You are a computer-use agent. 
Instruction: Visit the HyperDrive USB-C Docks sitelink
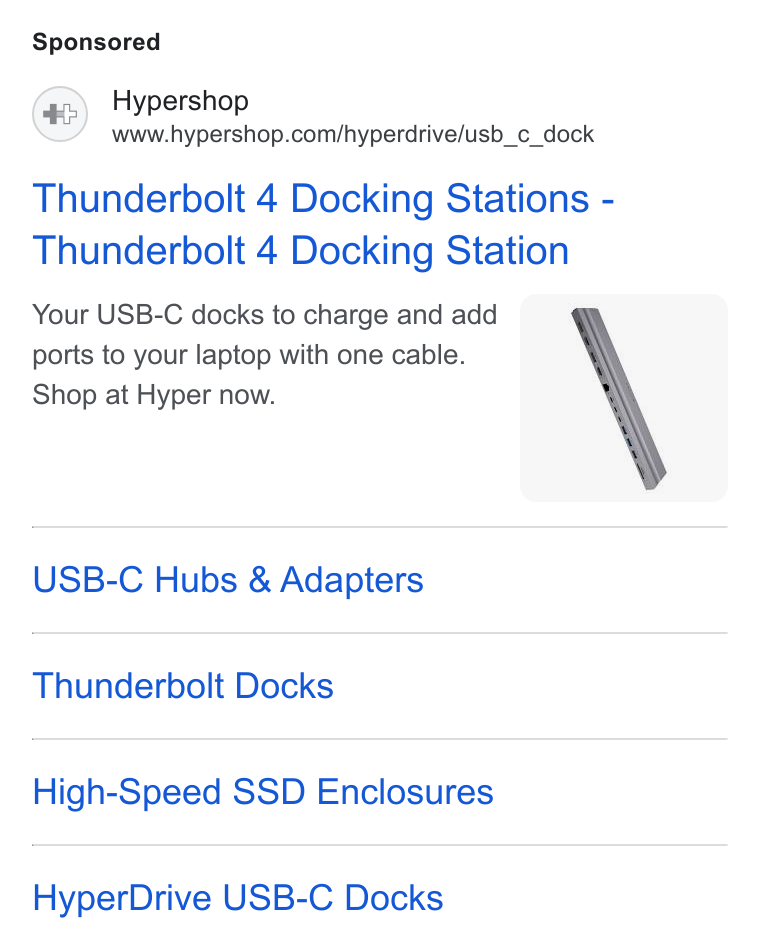(238, 898)
